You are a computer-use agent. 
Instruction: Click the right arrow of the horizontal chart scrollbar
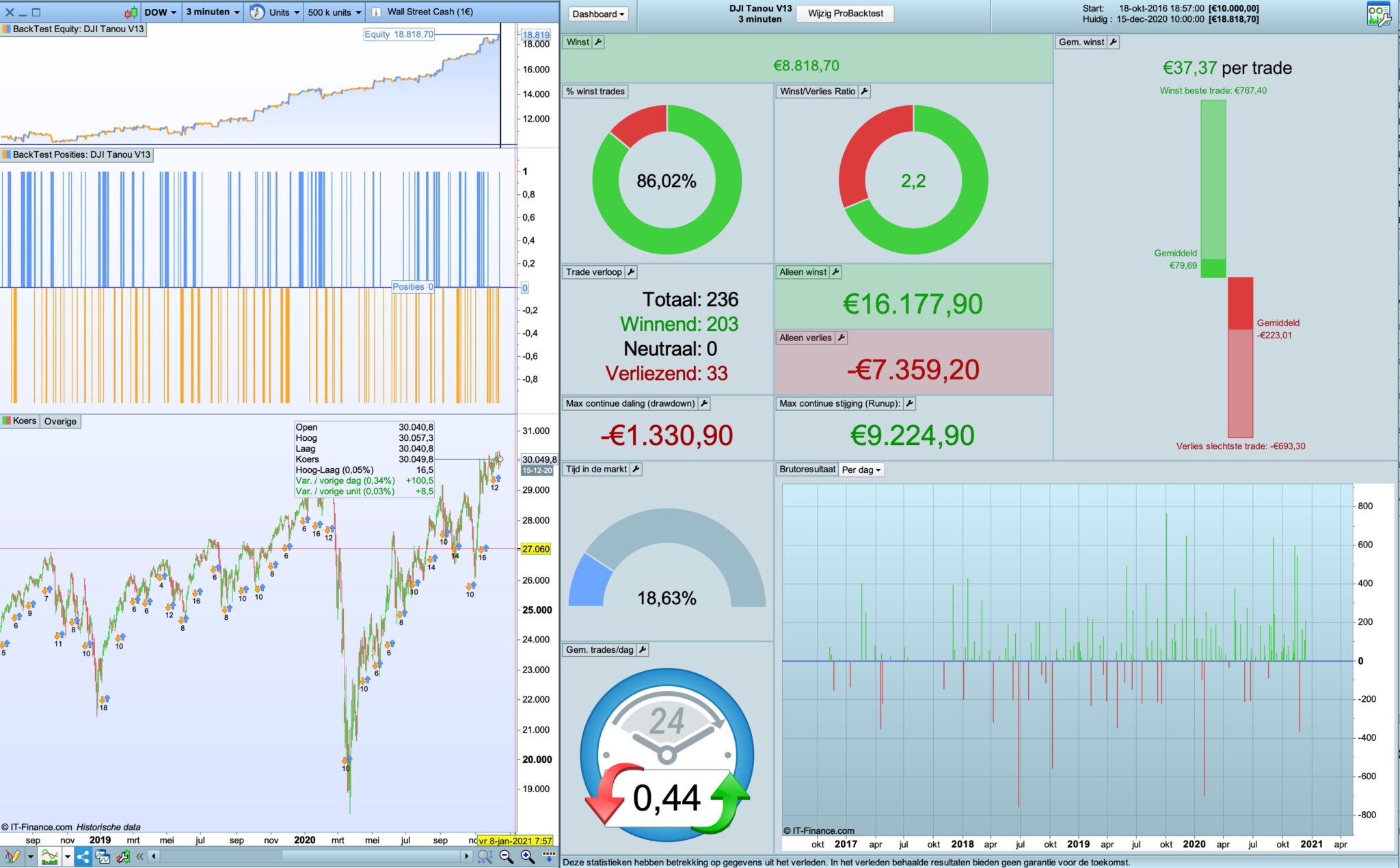[467, 856]
